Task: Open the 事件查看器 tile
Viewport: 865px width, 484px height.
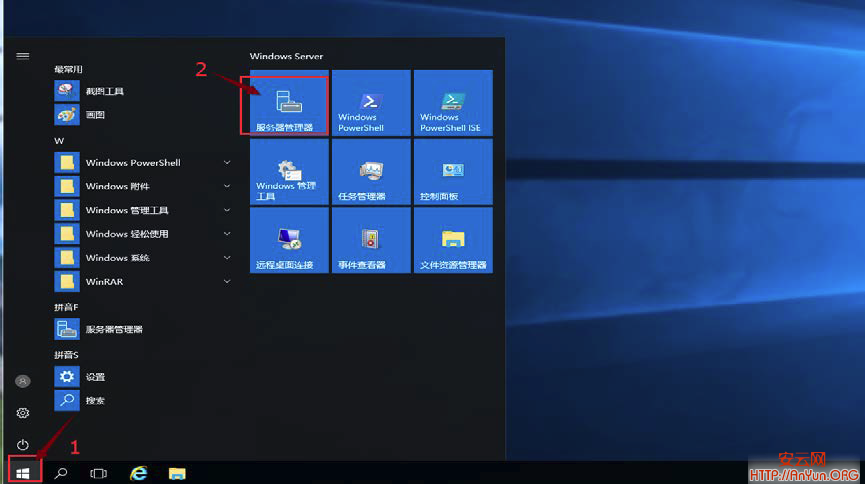Action: tap(371, 240)
